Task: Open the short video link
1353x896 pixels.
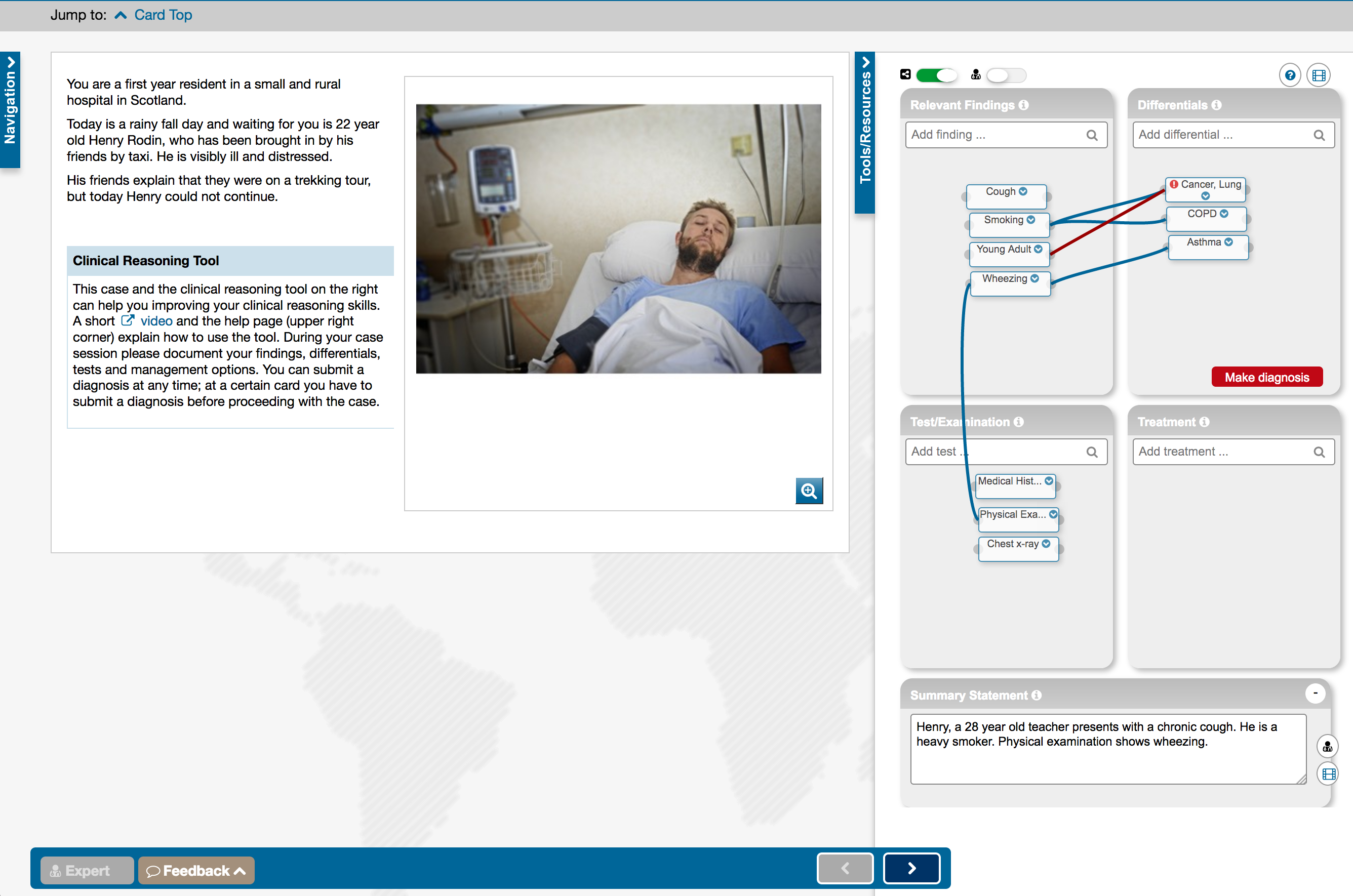Action: 155,321
